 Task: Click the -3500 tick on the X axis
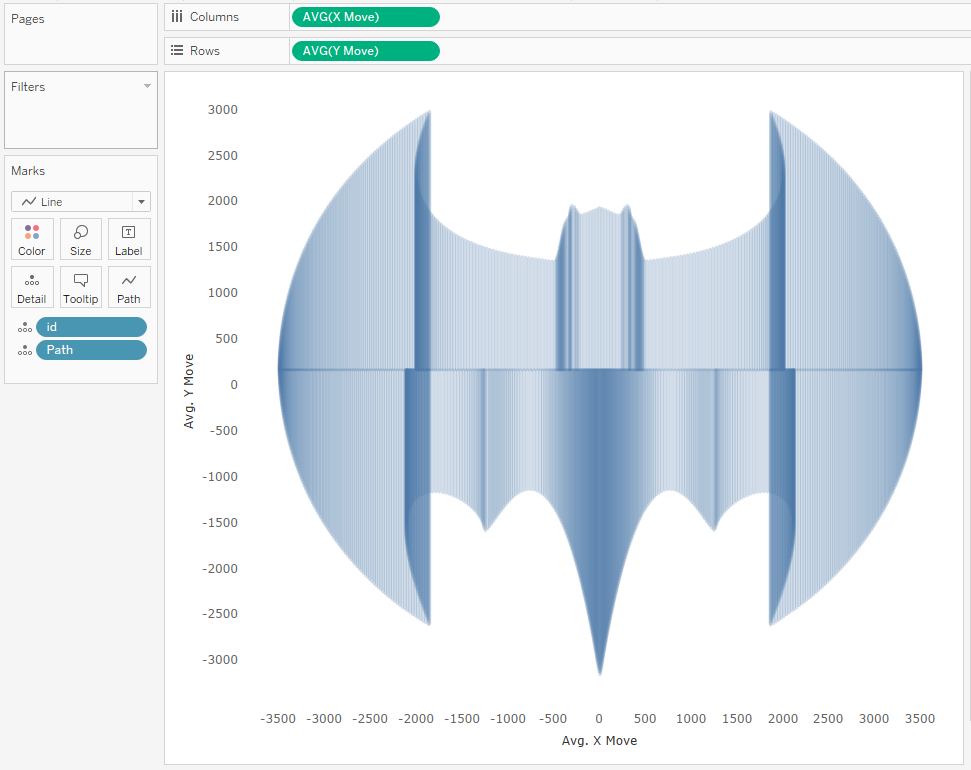coord(278,719)
